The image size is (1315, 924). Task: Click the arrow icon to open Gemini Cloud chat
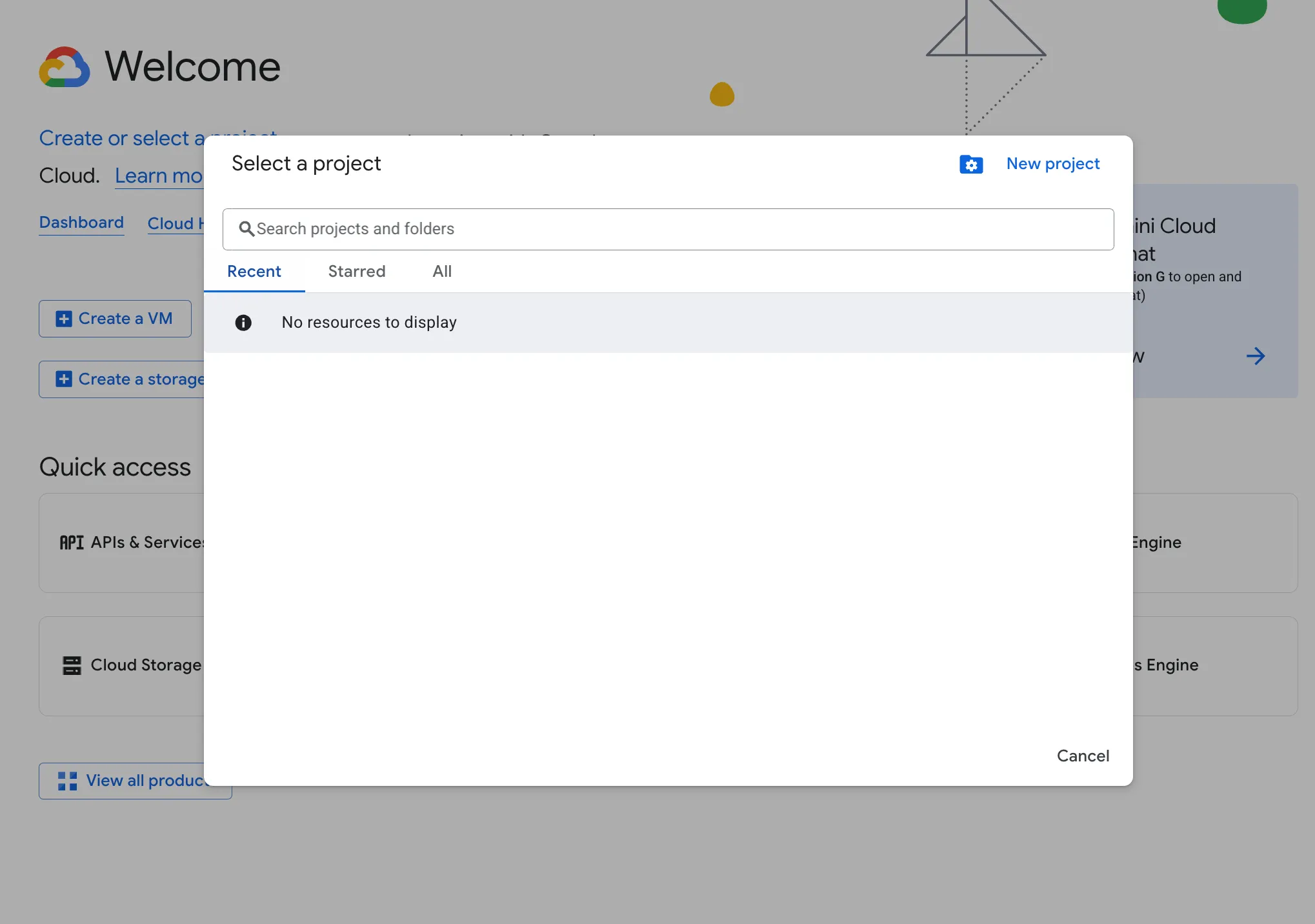point(1256,356)
